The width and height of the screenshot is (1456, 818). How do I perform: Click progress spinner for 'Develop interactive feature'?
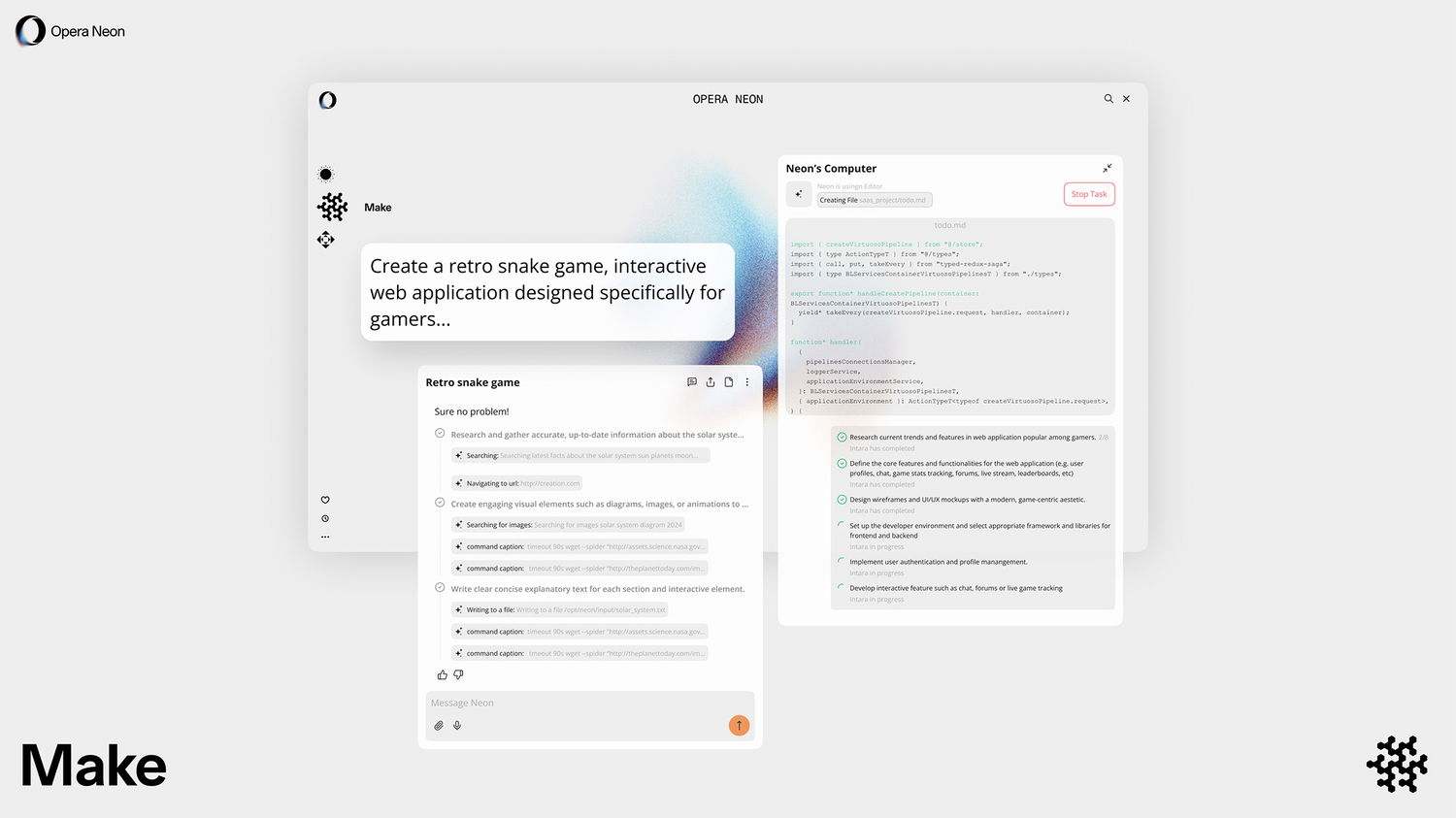click(x=842, y=588)
